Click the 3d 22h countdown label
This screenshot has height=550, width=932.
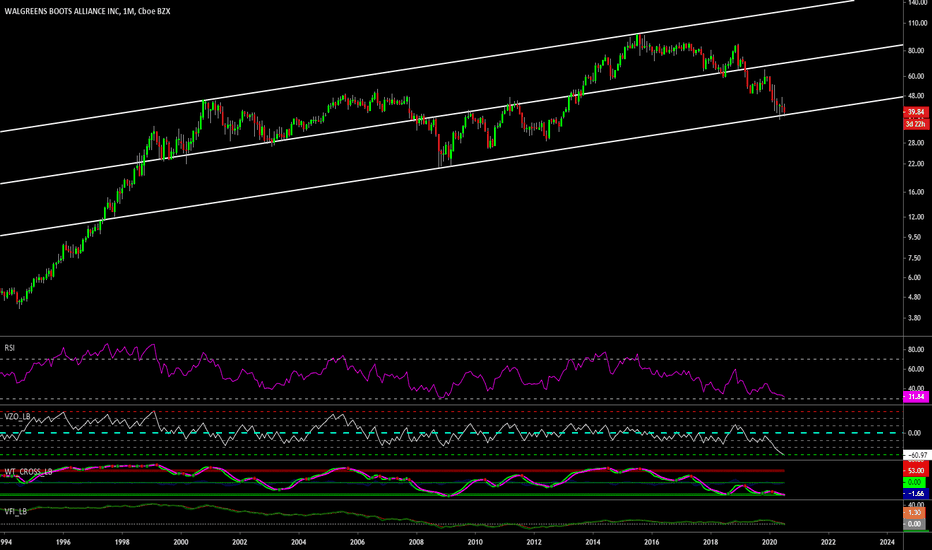point(916,124)
